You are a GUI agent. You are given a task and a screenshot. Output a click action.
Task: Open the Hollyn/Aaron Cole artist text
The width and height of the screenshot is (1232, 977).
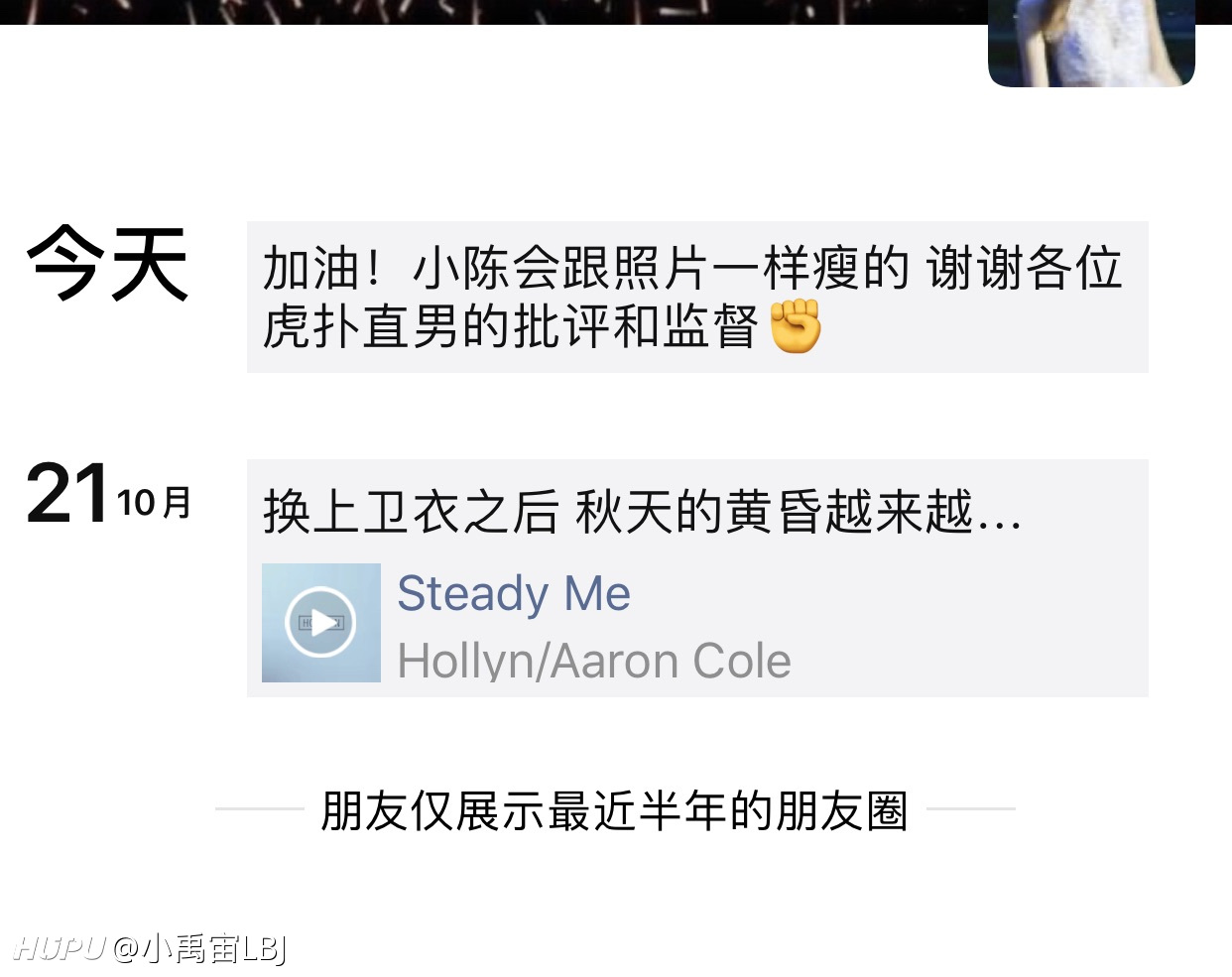[594, 661]
